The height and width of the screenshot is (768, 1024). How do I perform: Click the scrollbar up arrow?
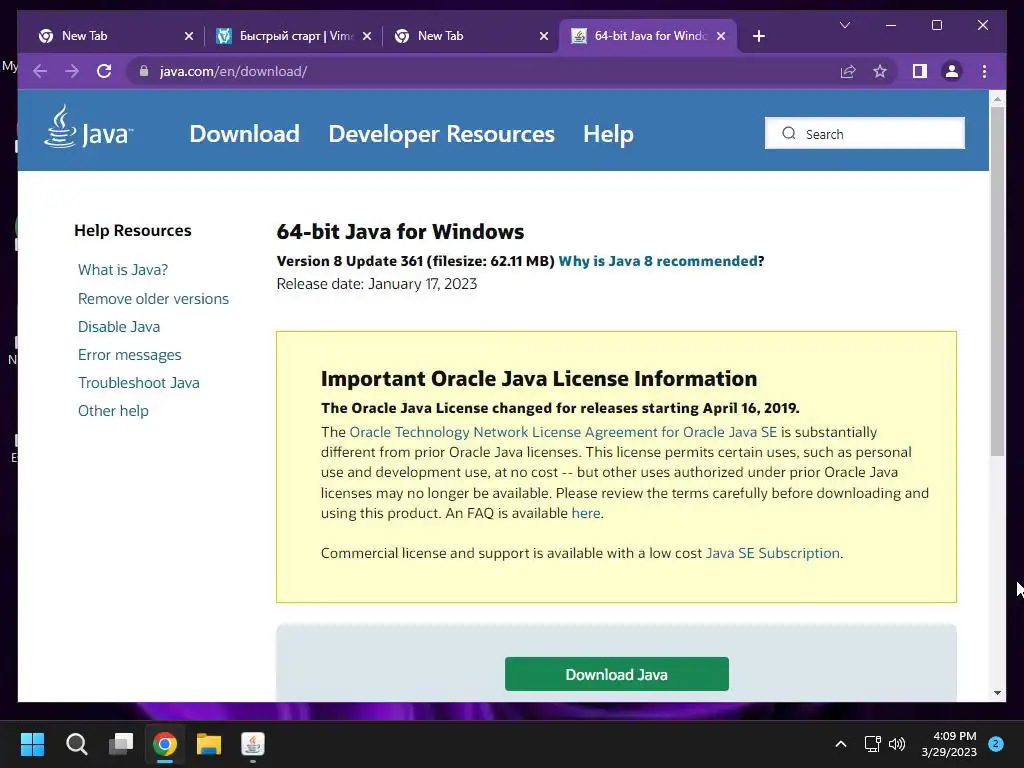997,99
